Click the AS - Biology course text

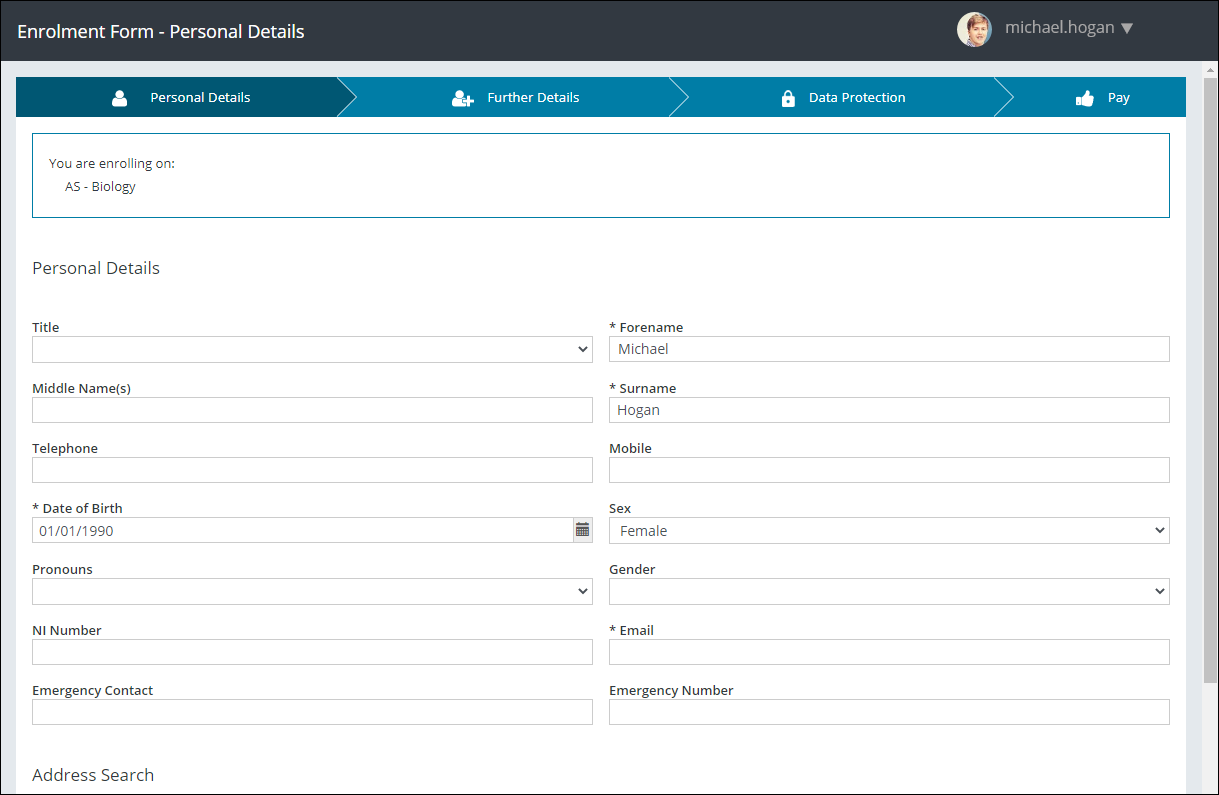(100, 186)
